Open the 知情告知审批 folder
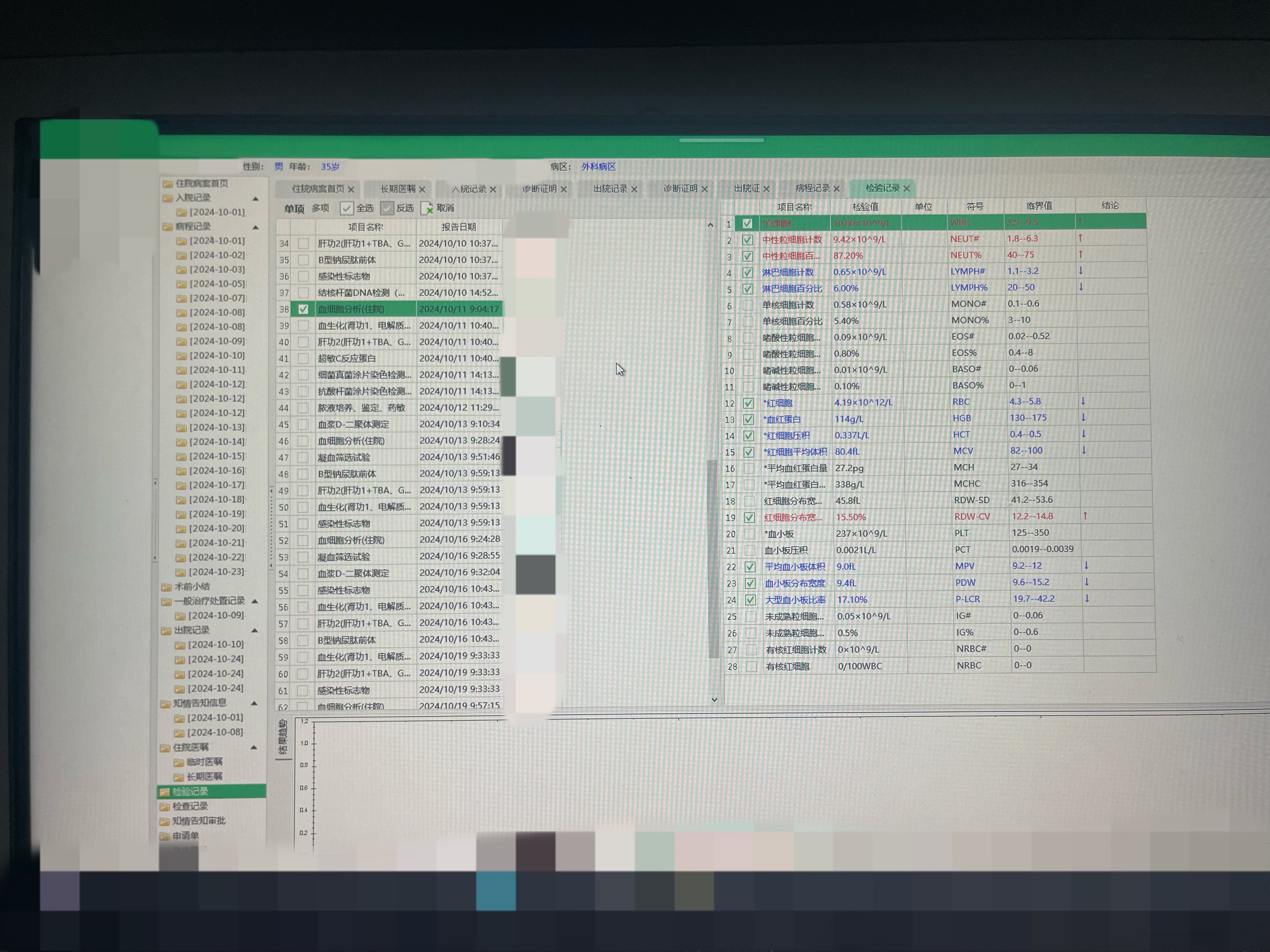The height and width of the screenshot is (952, 1270). tap(193, 821)
